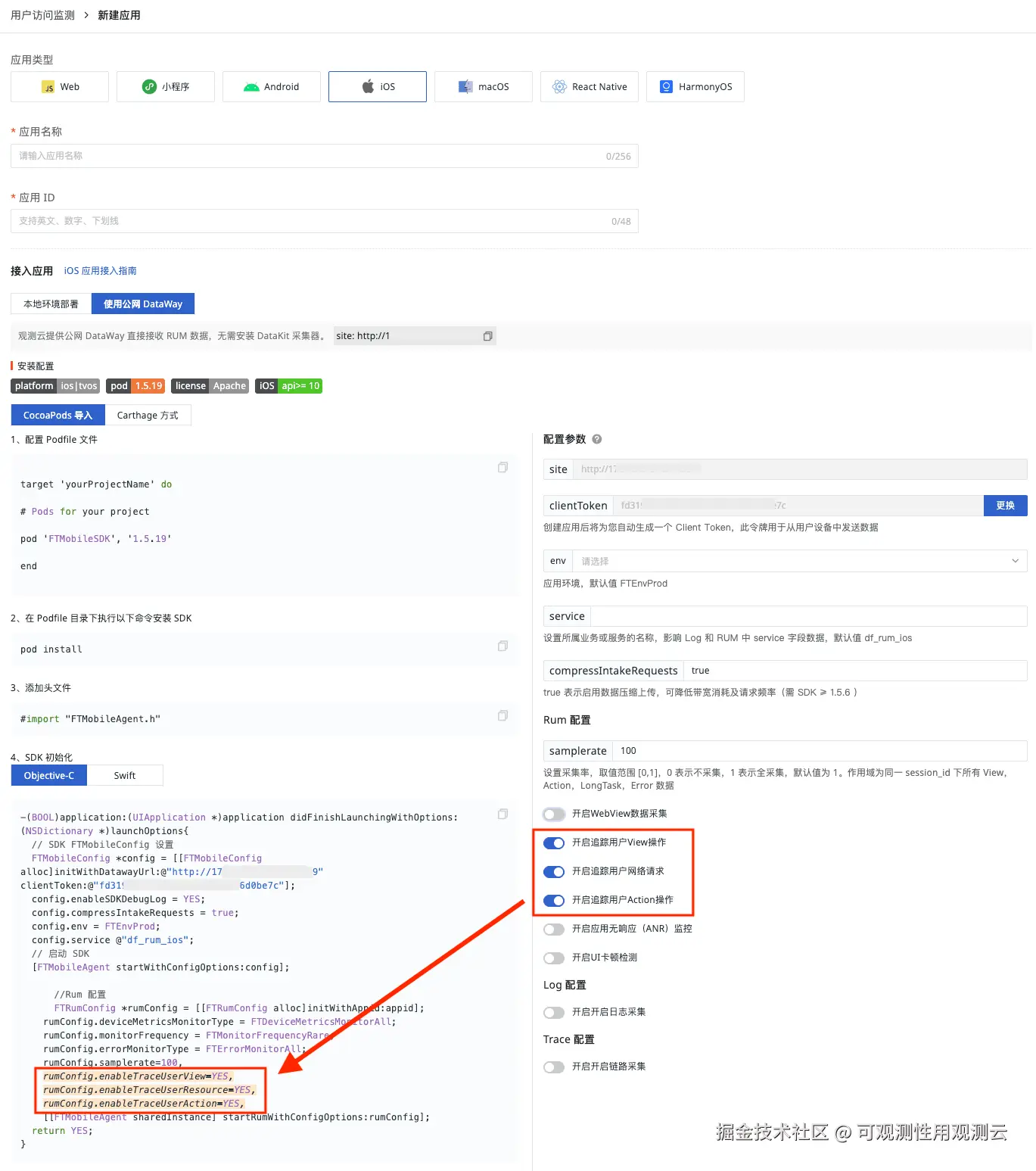Enable 开启开启日志采集 switch

(x=554, y=1013)
